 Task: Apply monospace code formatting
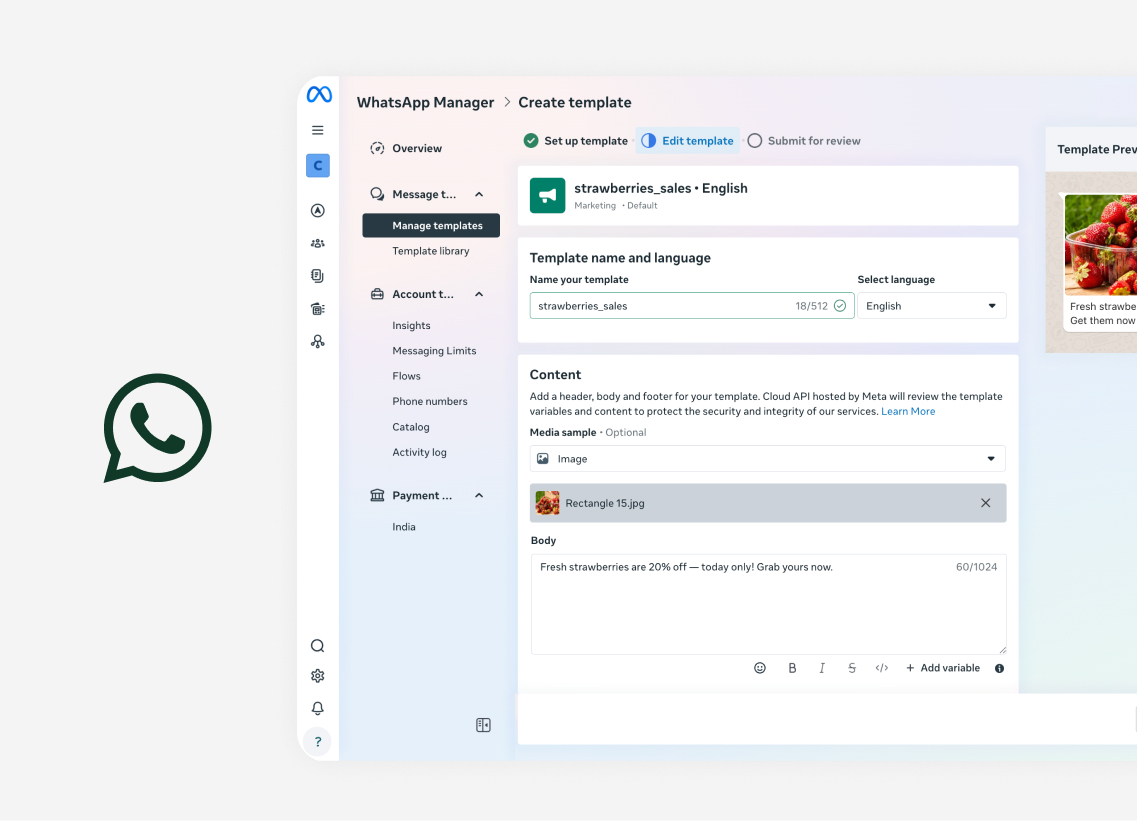coord(882,668)
